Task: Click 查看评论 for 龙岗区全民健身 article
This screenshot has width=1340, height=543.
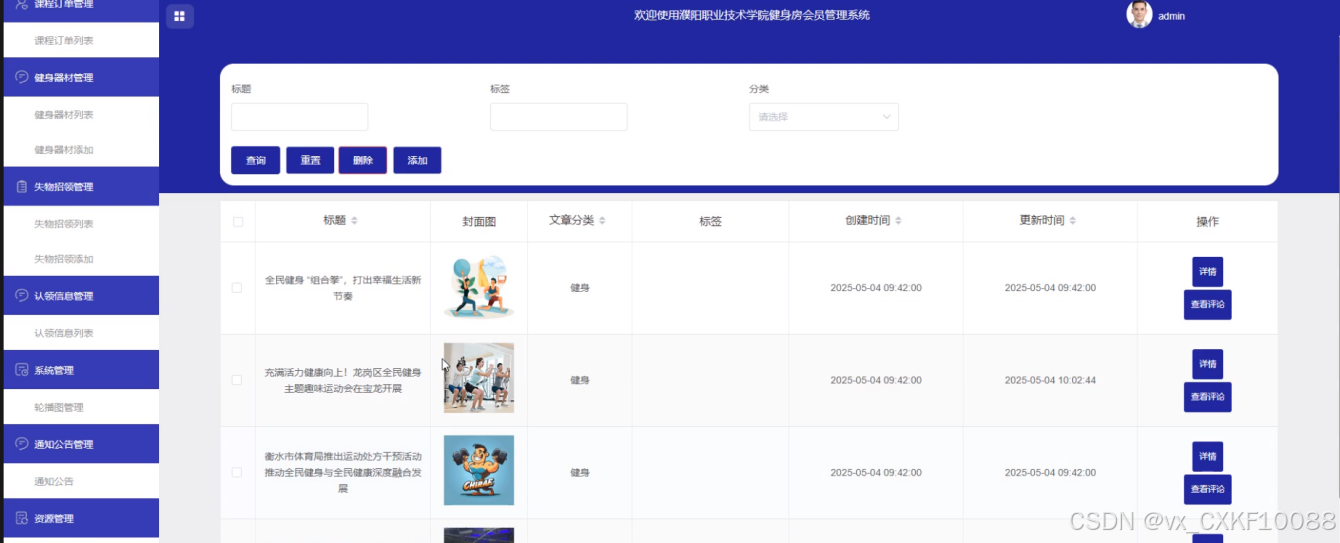Action: click(1207, 397)
